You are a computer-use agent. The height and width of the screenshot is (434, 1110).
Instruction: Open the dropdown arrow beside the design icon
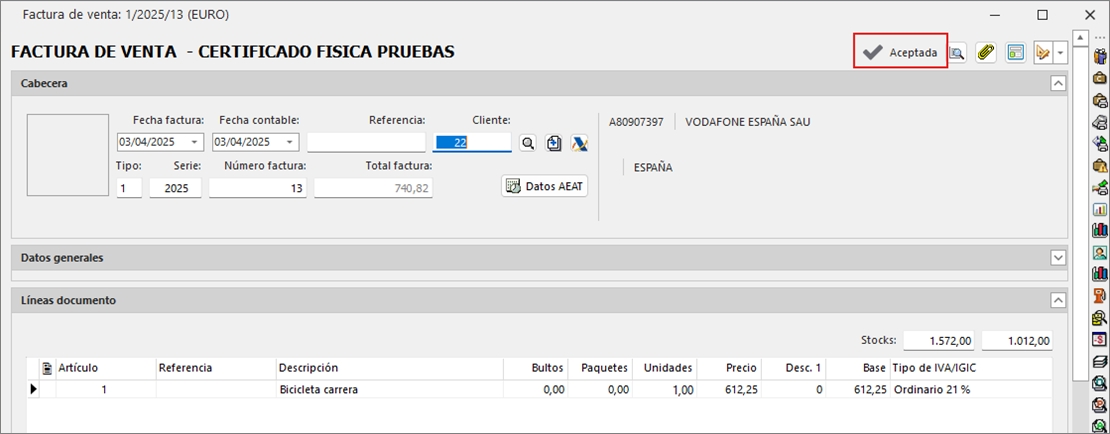tap(1060, 52)
